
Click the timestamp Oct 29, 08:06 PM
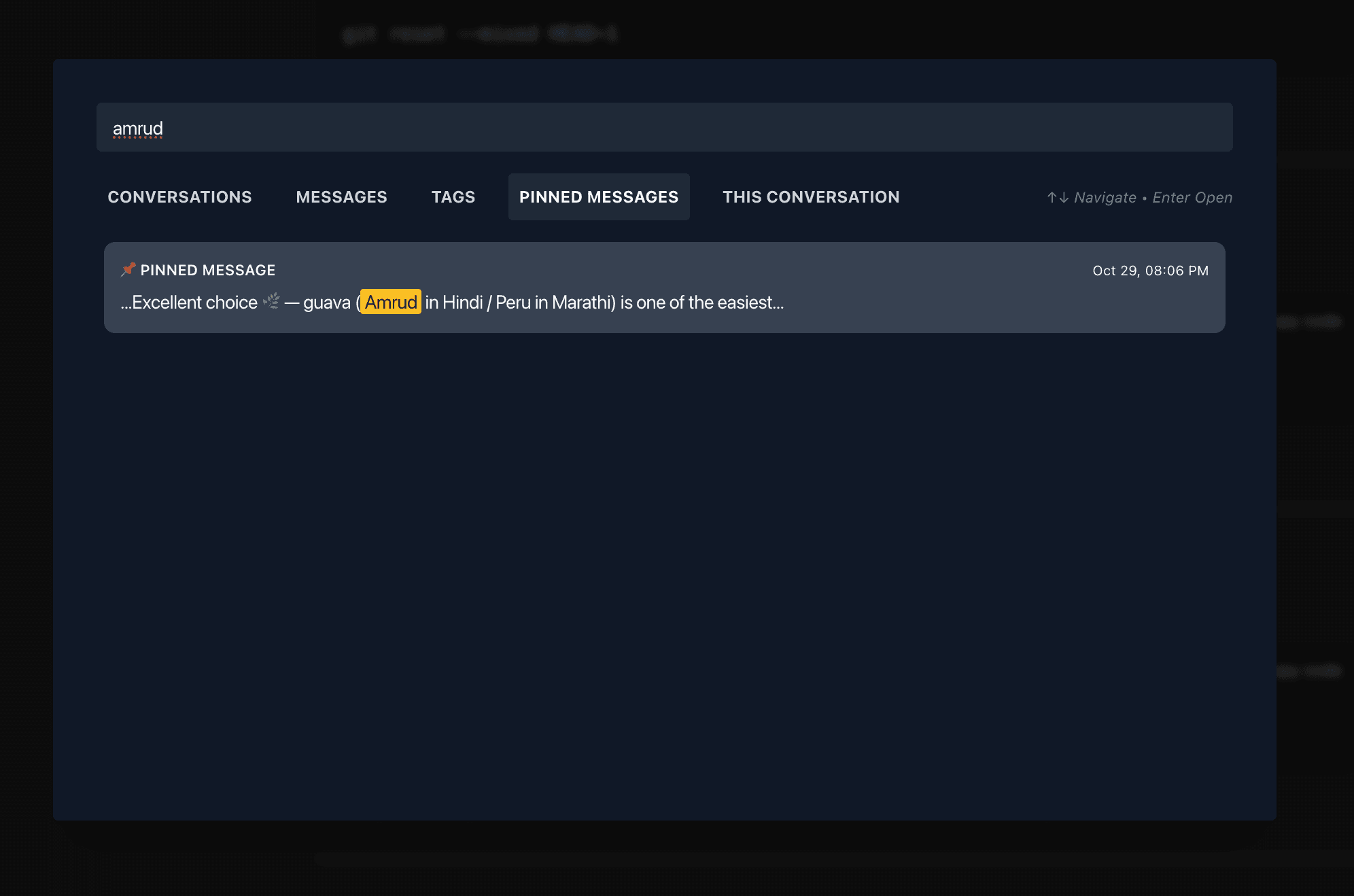click(1150, 270)
